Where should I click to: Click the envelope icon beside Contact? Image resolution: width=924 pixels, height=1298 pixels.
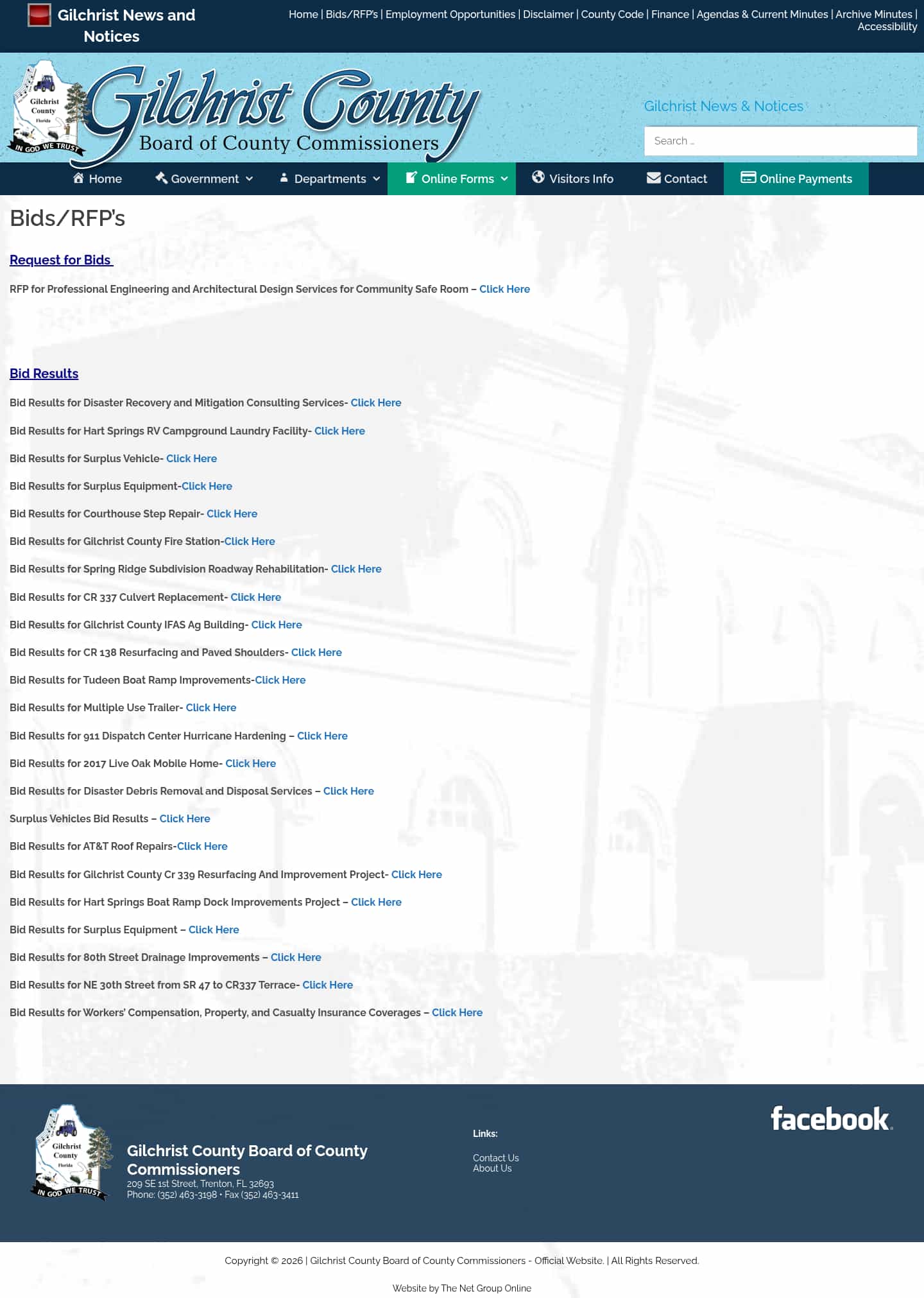(x=653, y=178)
